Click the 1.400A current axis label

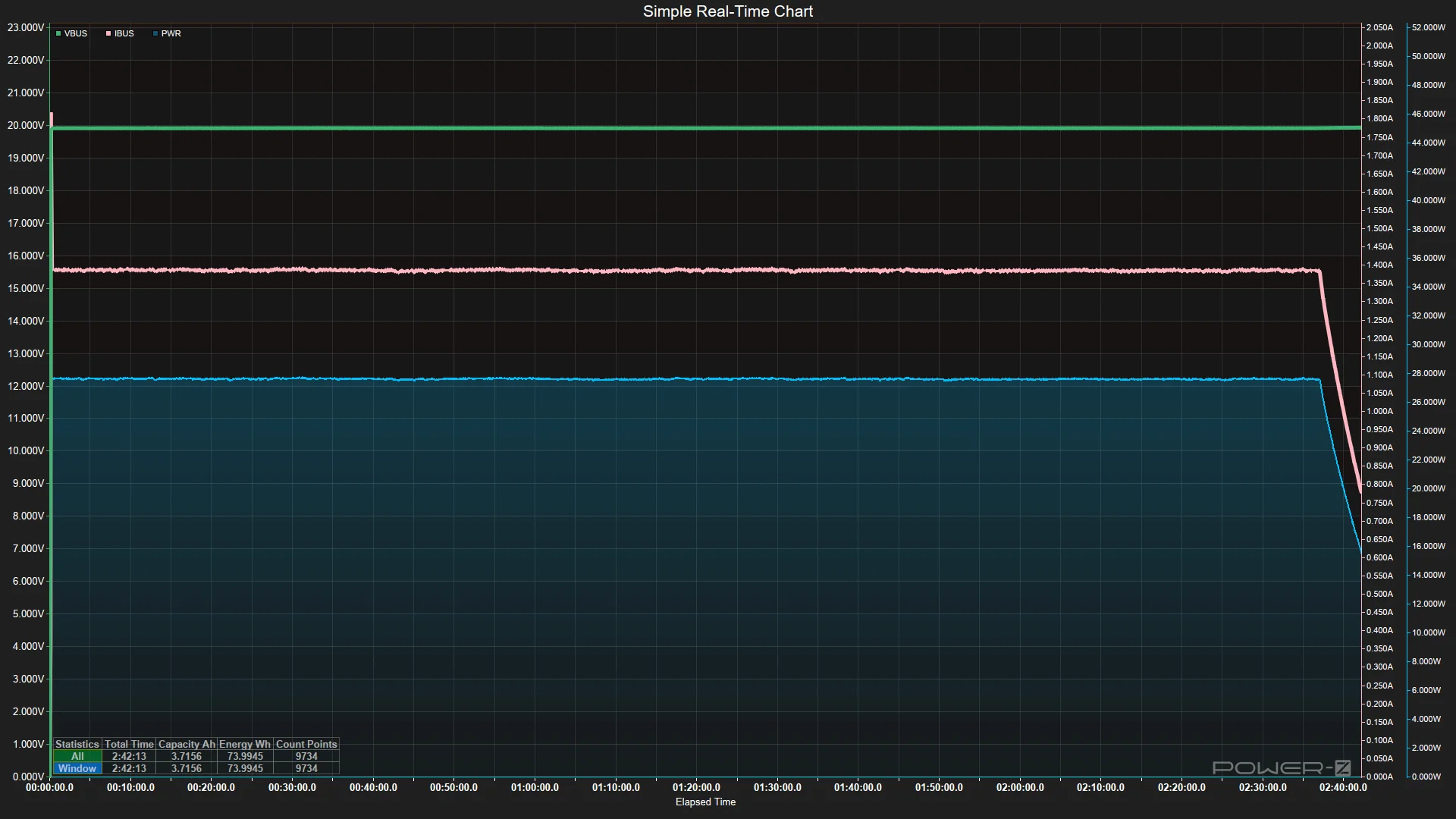tap(1379, 265)
